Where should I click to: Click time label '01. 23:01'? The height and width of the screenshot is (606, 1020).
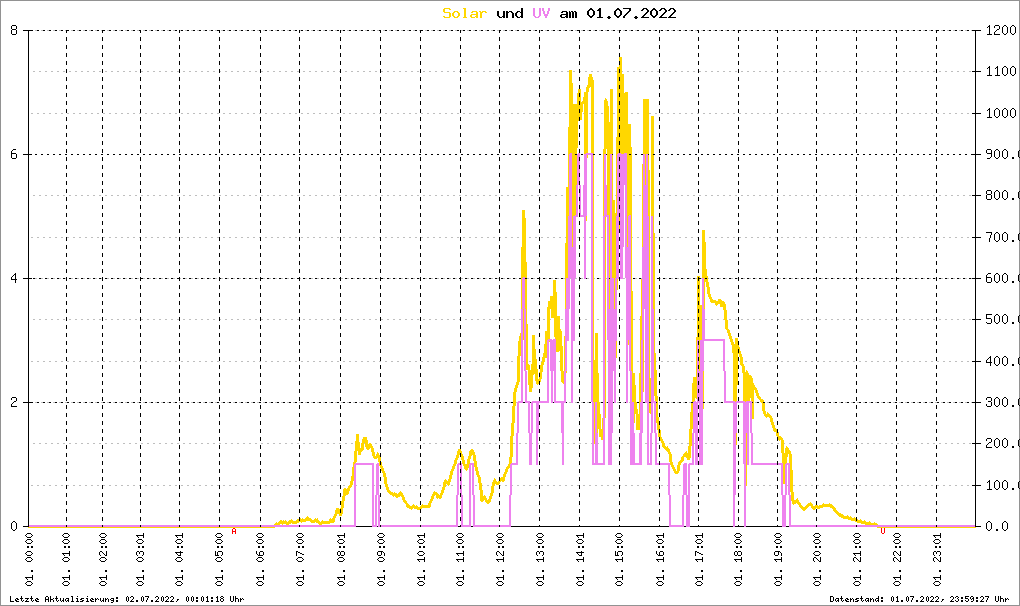pos(937,559)
